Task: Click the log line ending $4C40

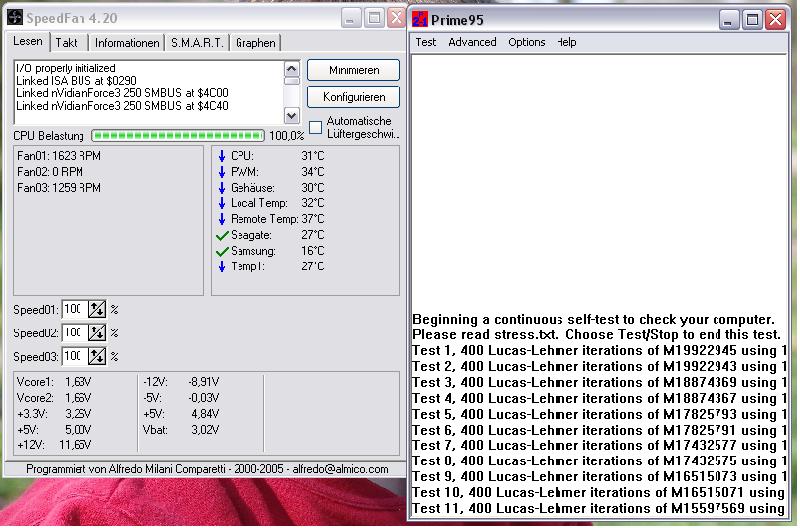Action: click(122, 106)
